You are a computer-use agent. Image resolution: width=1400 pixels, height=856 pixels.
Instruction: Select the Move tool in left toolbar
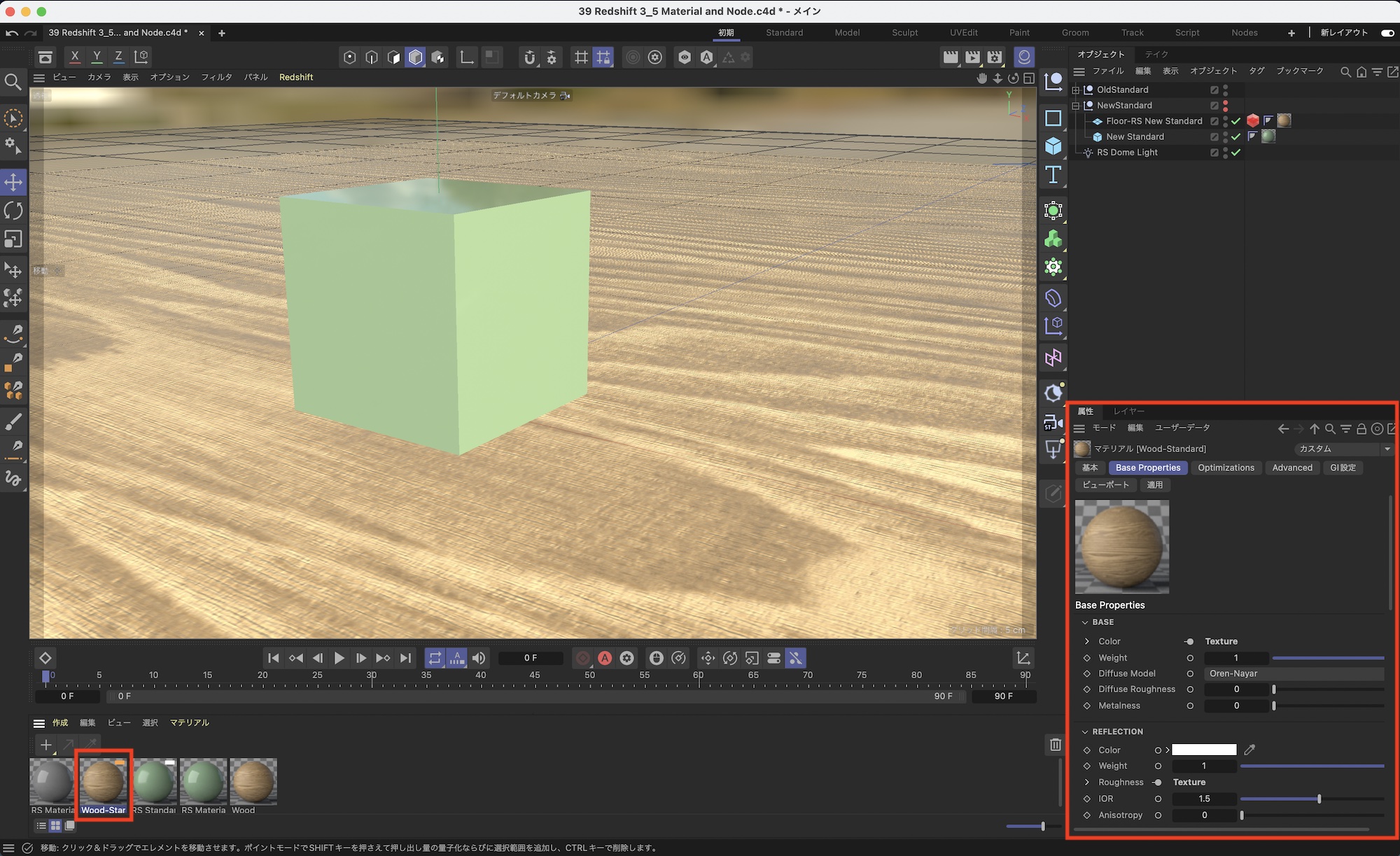point(13,182)
